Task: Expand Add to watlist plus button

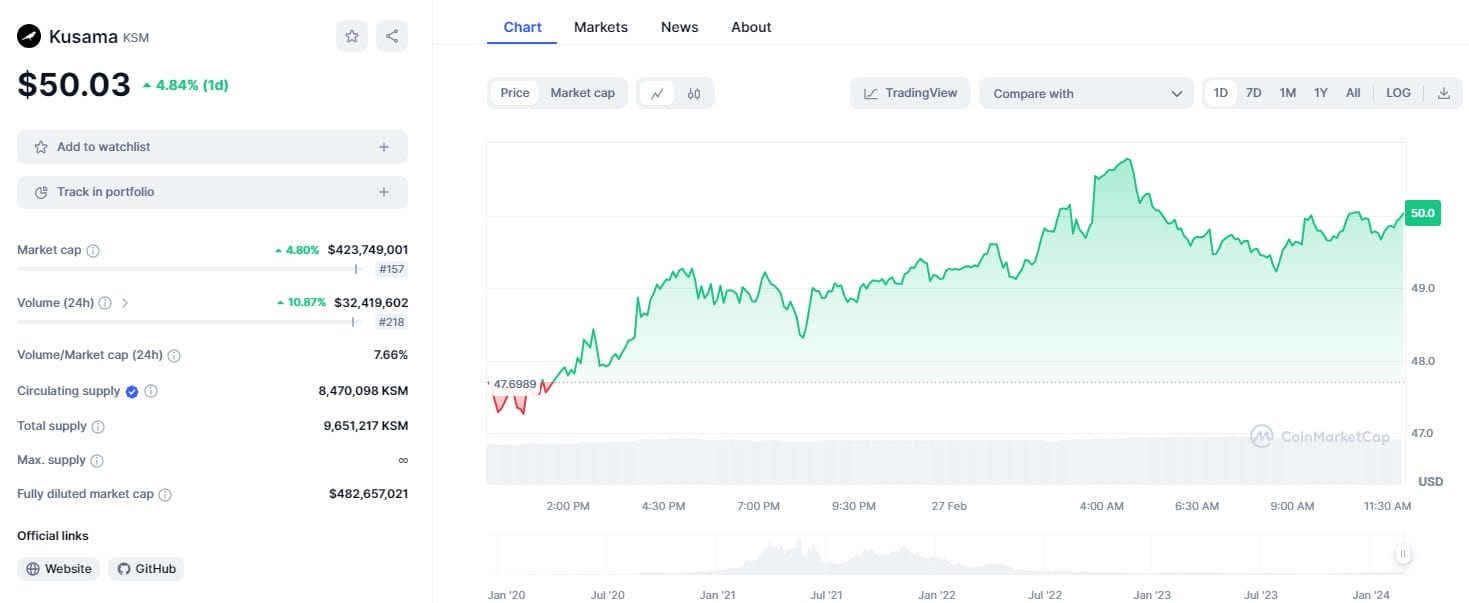Action: coord(384,147)
